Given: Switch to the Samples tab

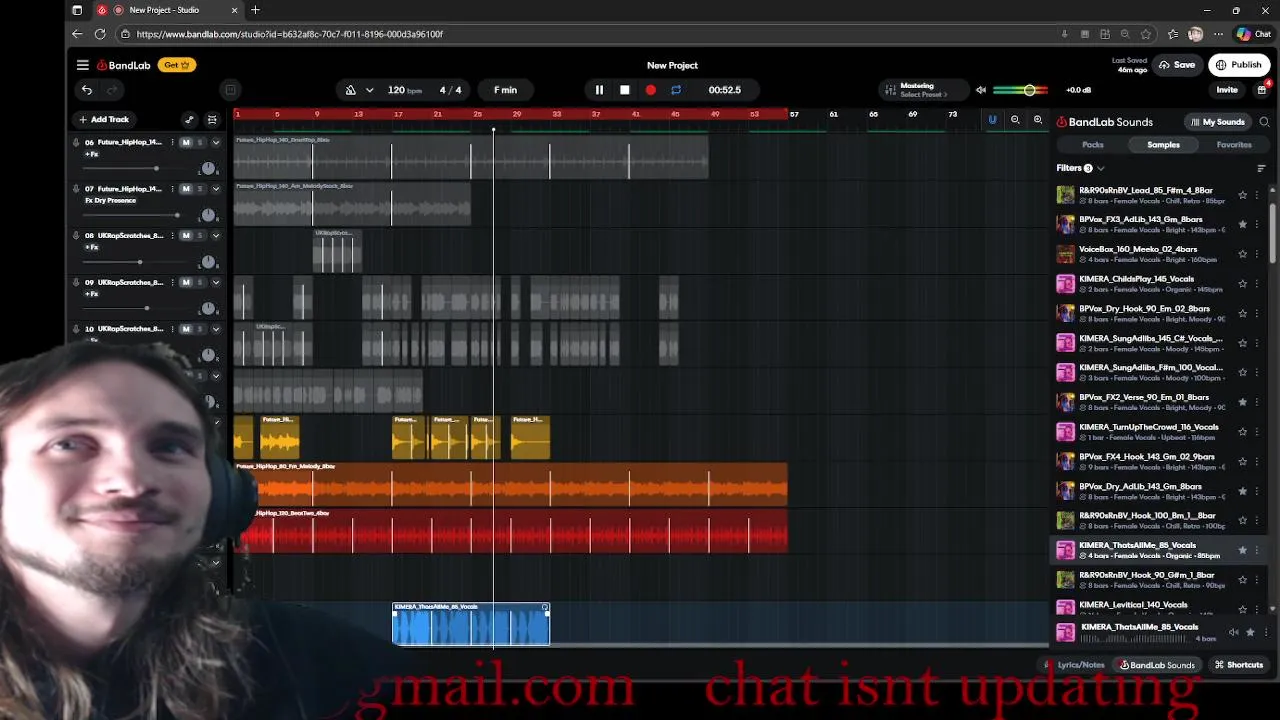Looking at the screenshot, I should [x=1163, y=145].
